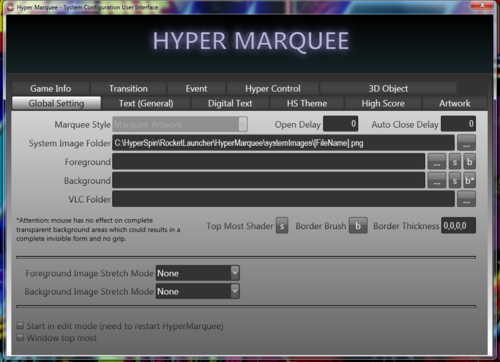
Task: Browse for Foreground image file
Action: pos(437,162)
